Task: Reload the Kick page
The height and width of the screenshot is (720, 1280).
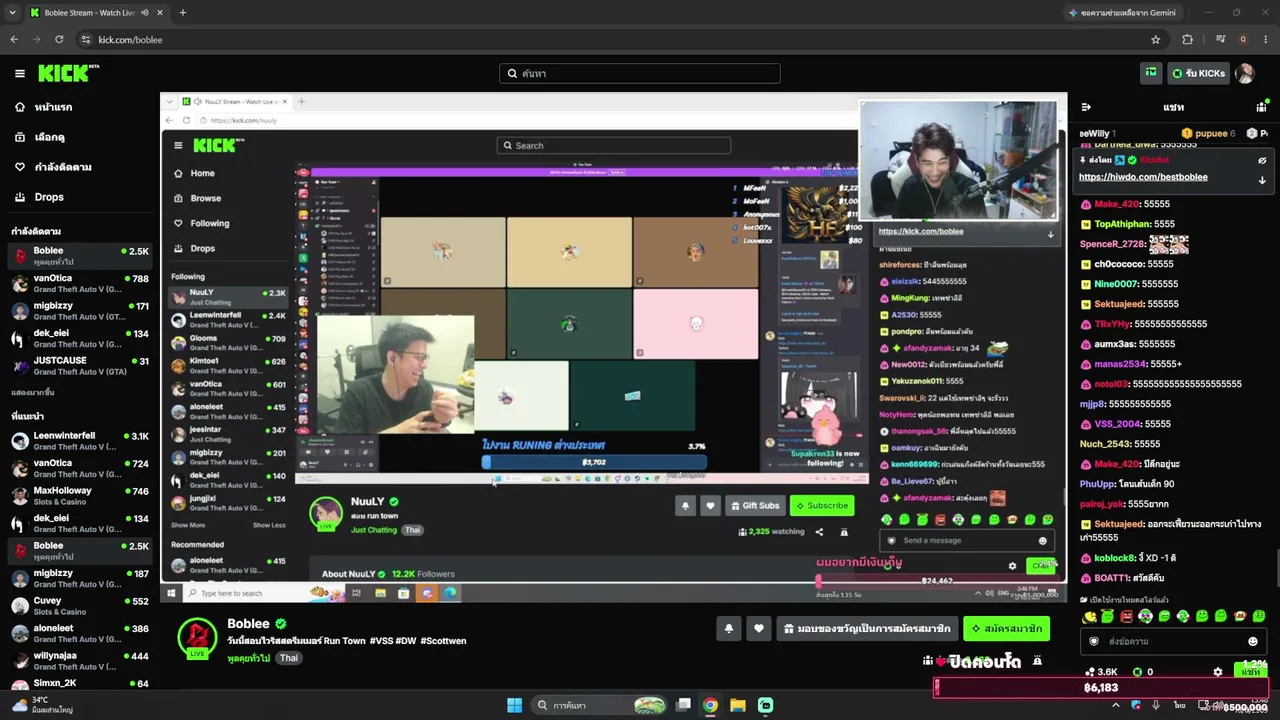Action: coord(59,40)
